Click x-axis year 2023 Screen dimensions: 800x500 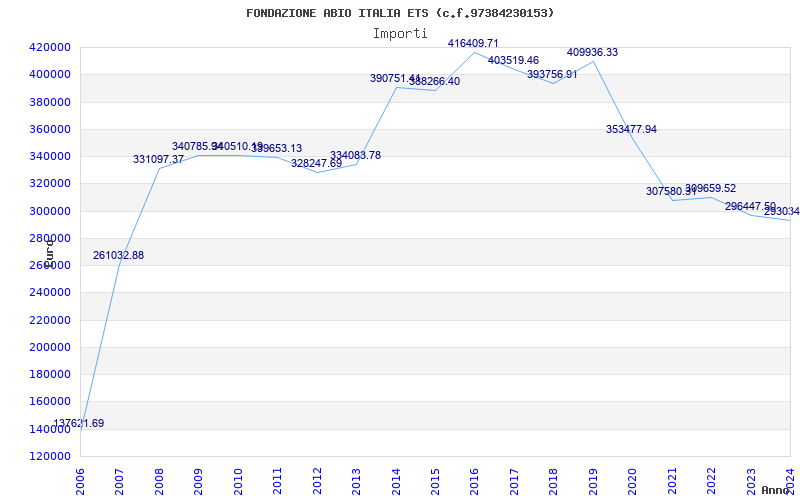(751, 482)
